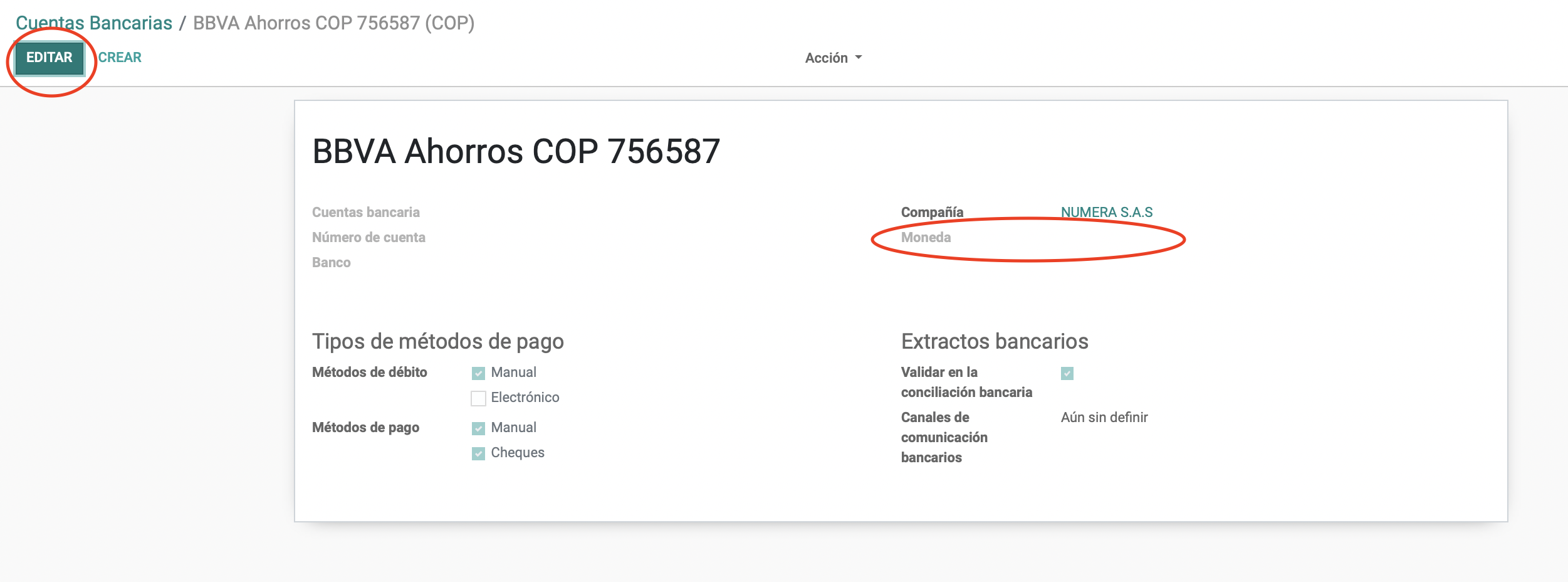
Task: Toggle the Electrónico checkbox
Action: click(x=478, y=398)
